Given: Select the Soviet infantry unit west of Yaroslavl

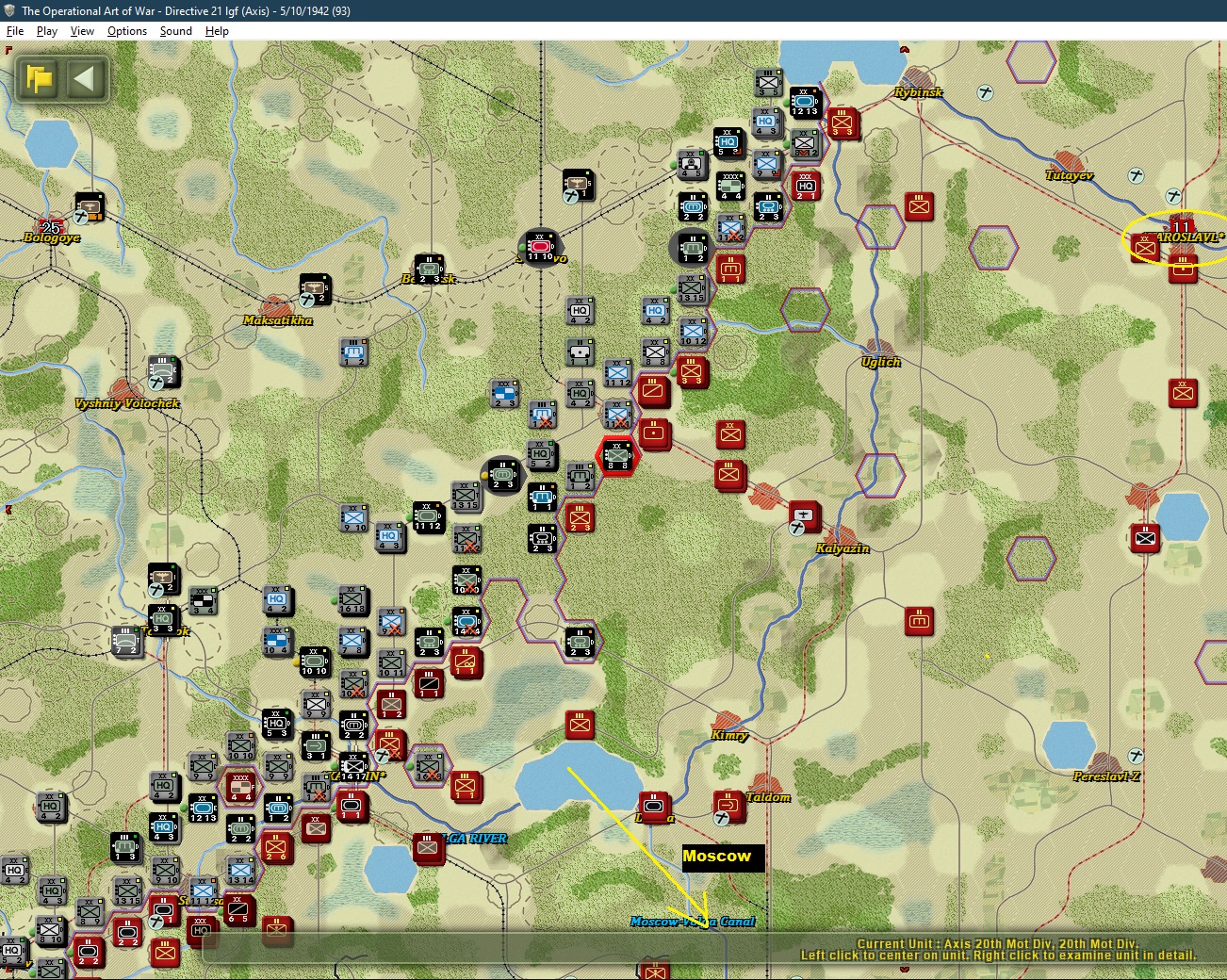Looking at the screenshot, I should pos(1145,248).
